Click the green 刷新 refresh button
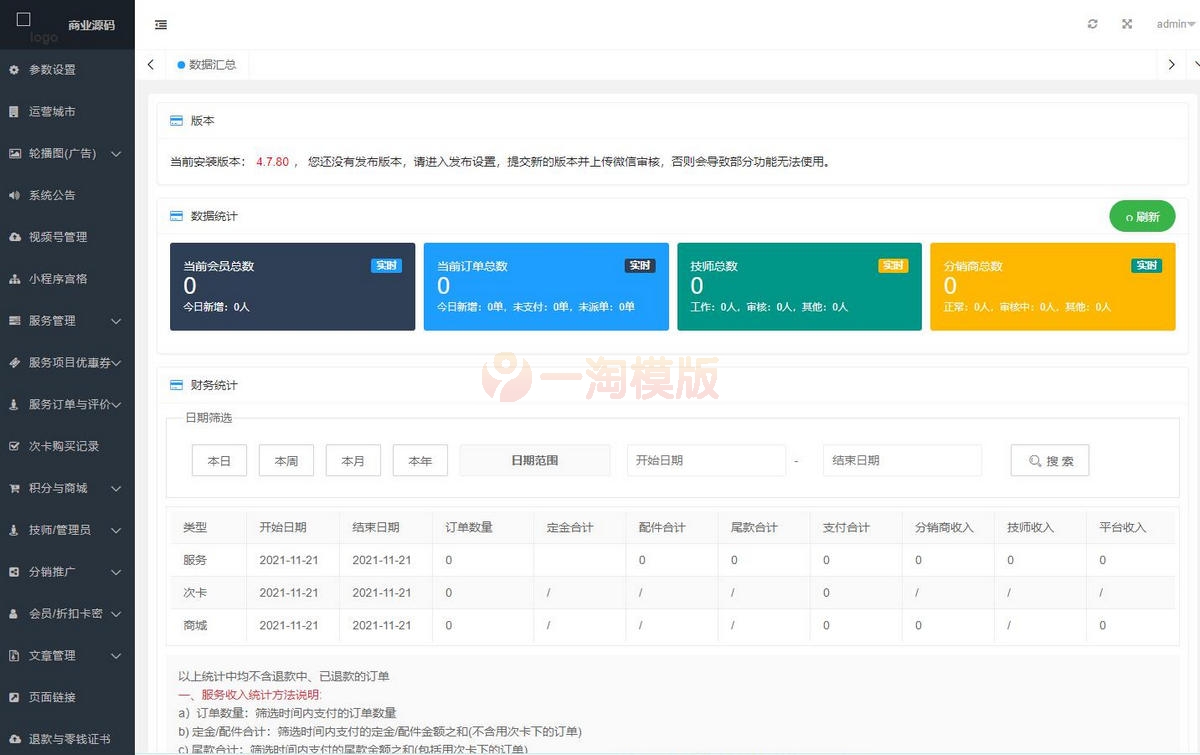Screen dimensions: 1200x755 (x=1142, y=216)
